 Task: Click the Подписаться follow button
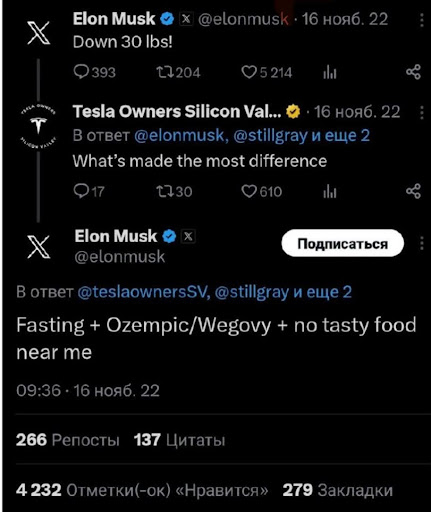coord(343,243)
